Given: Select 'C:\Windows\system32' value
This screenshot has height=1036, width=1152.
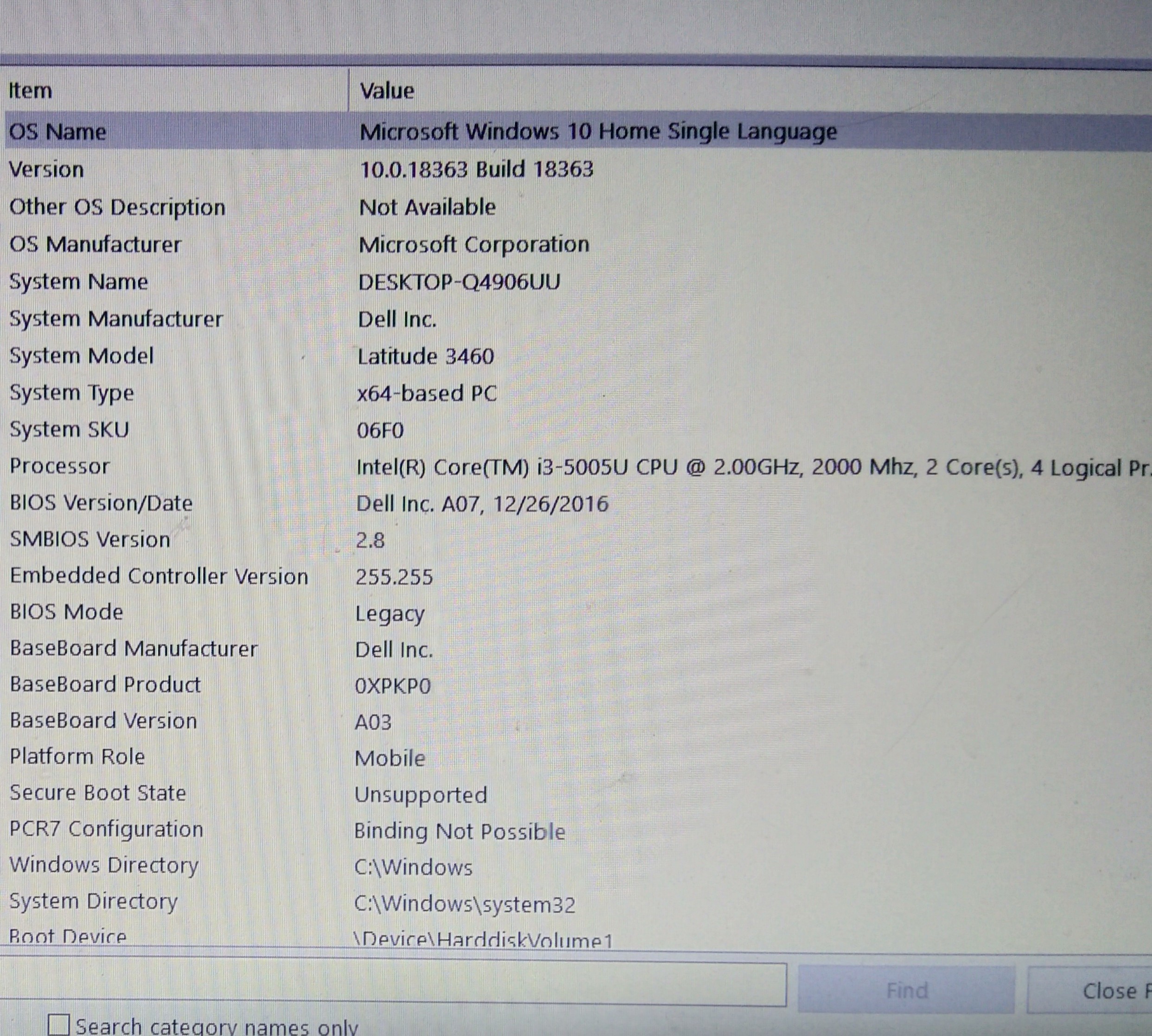Looking at the screenshot, I should tap(465, 905).
